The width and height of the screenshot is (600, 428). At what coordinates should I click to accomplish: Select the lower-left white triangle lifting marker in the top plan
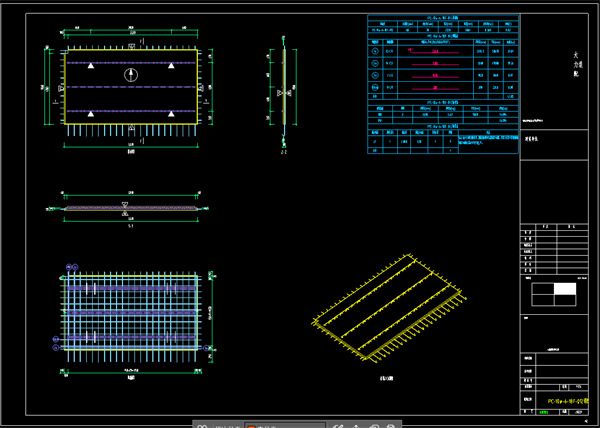pyautogui.click(x=91, y=114)
